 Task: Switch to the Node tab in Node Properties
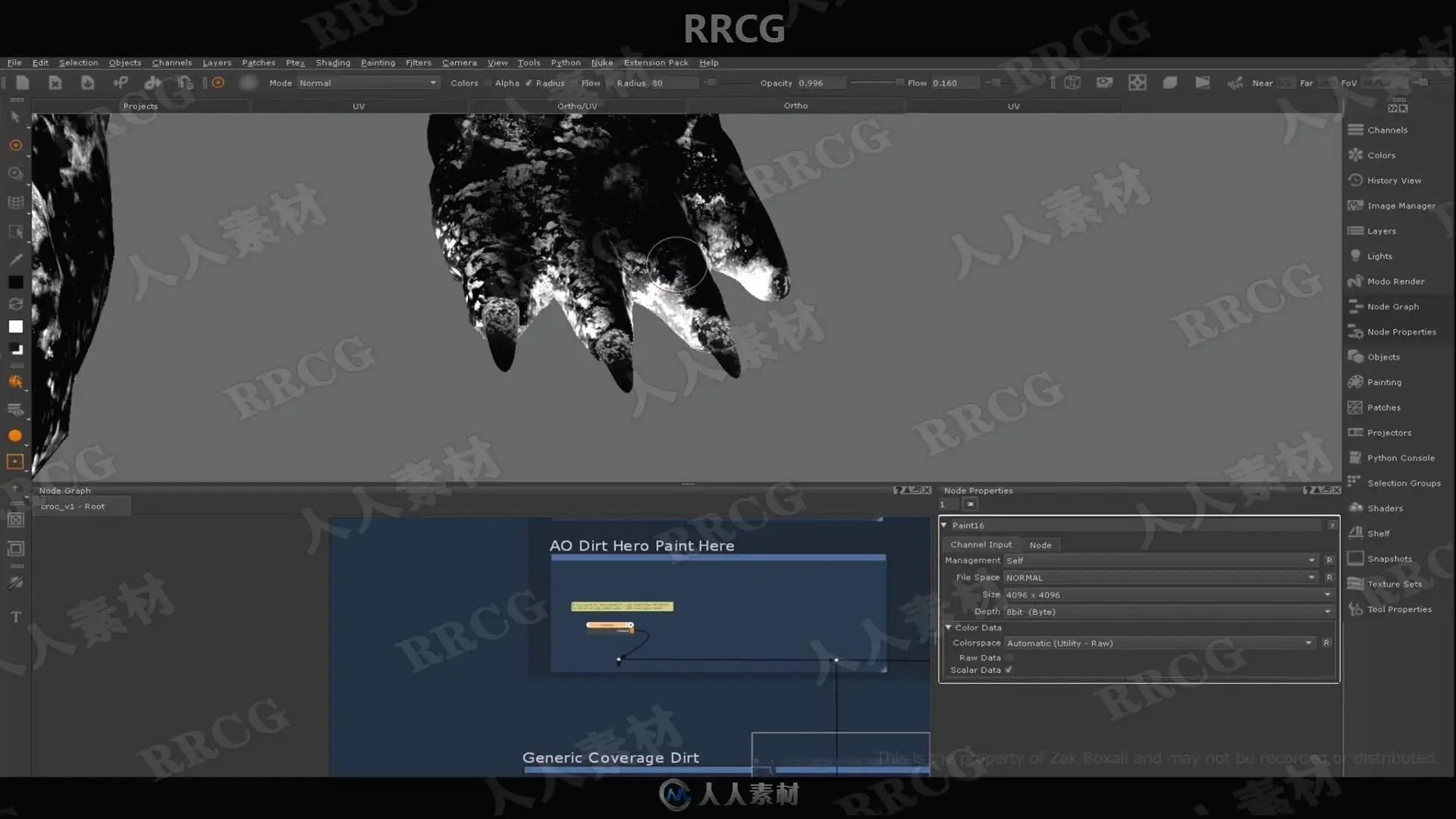[1040, 545]
